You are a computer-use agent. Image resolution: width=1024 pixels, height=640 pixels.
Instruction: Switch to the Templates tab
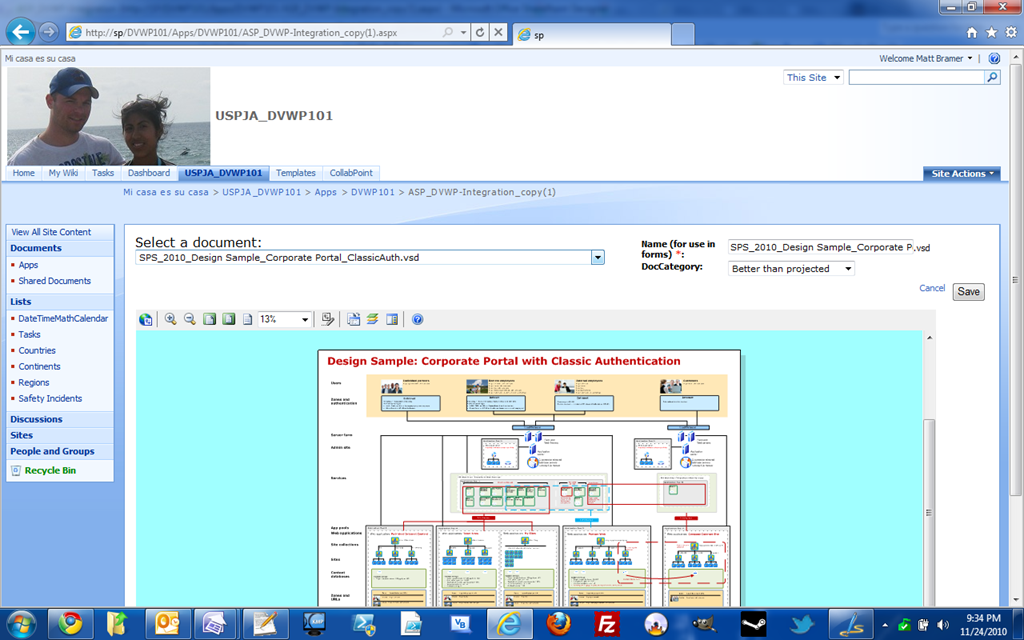(x=295, y=173)
